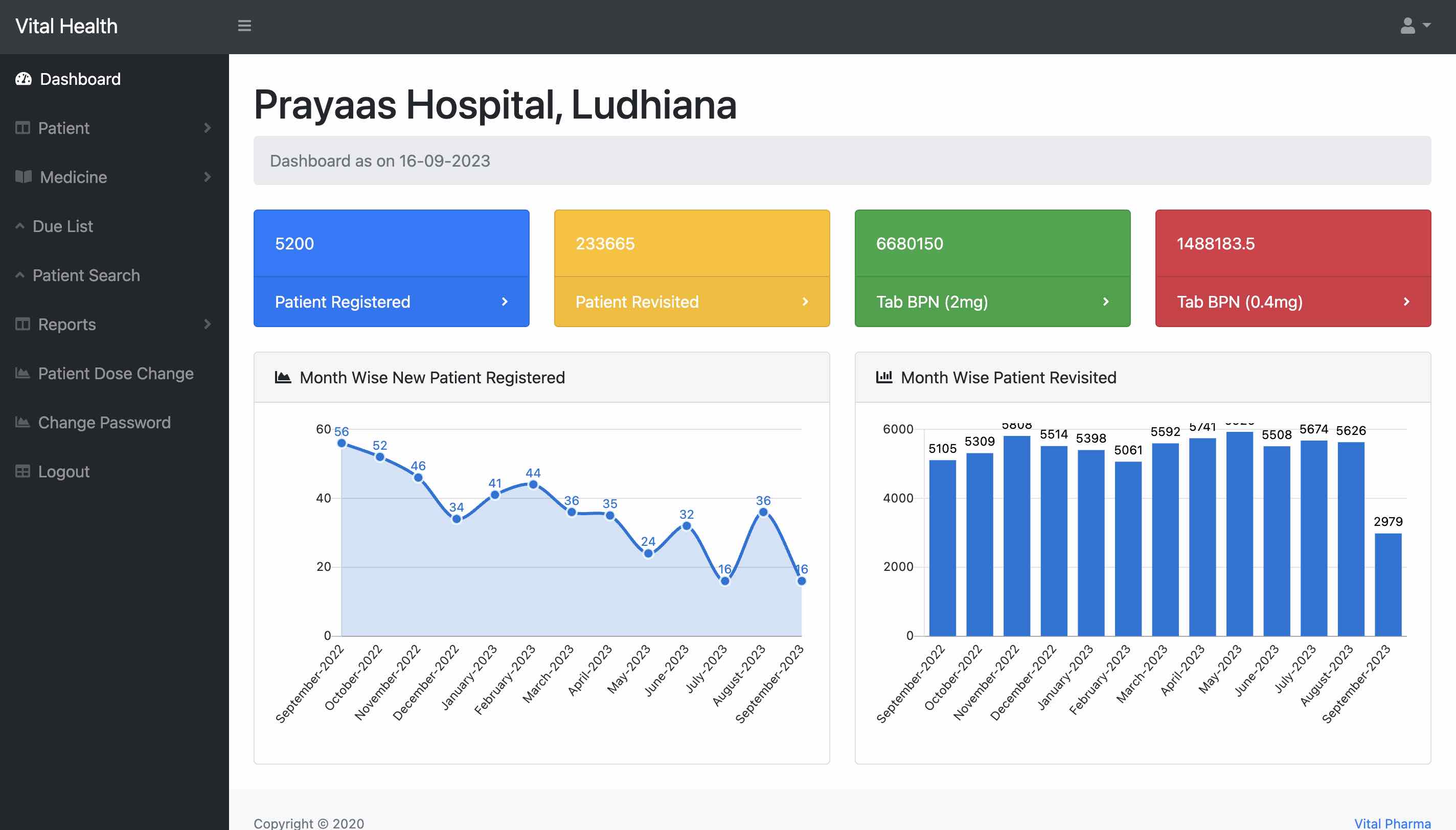The image size is (1456, 830).
Task: Click the Reports columns icon
Action: [23, 324]
